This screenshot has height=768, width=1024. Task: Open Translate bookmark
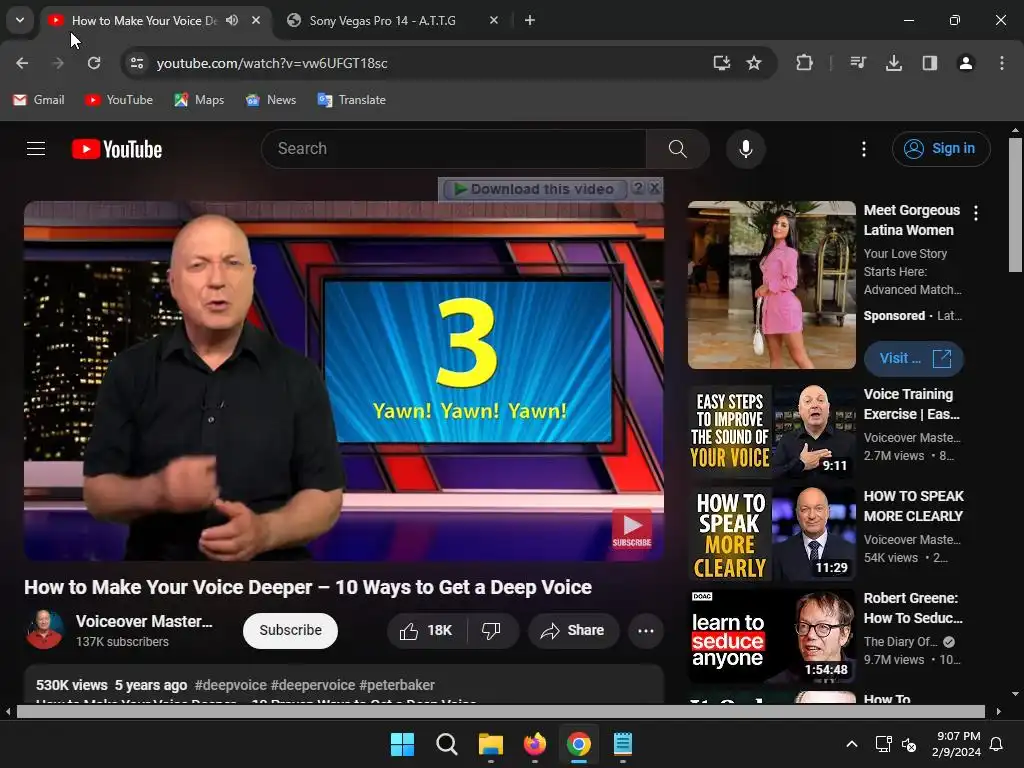click(352, 100)
